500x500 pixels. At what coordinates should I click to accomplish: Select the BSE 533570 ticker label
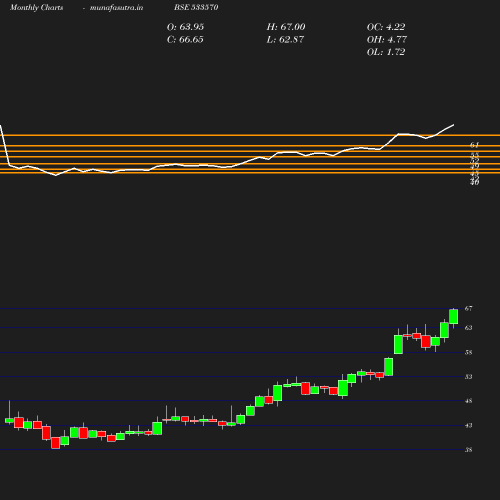click(196, 7)
